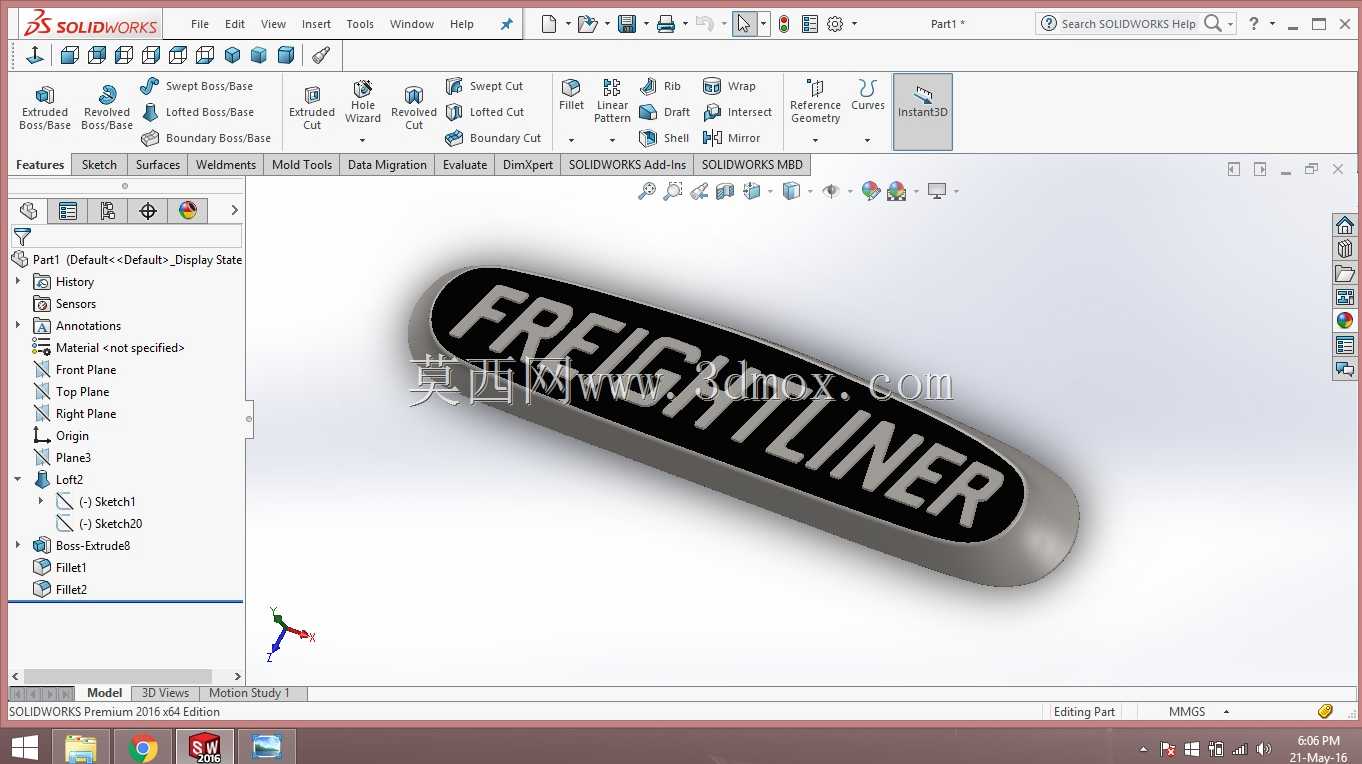The width and height of the screenshot is (1362, 764).
Task: Select the Linear Pattern tool
Action: [612, 102]
